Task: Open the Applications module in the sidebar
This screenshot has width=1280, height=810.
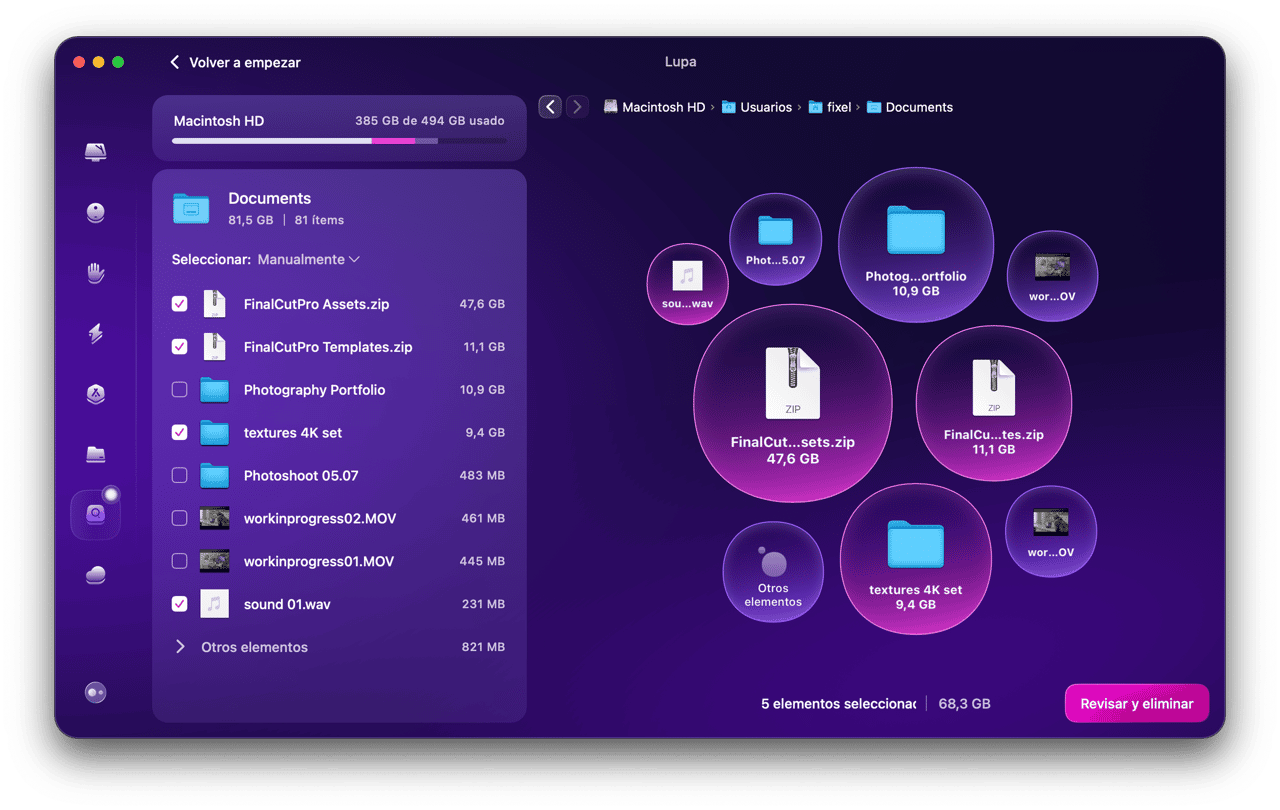Action: [96, 394]
